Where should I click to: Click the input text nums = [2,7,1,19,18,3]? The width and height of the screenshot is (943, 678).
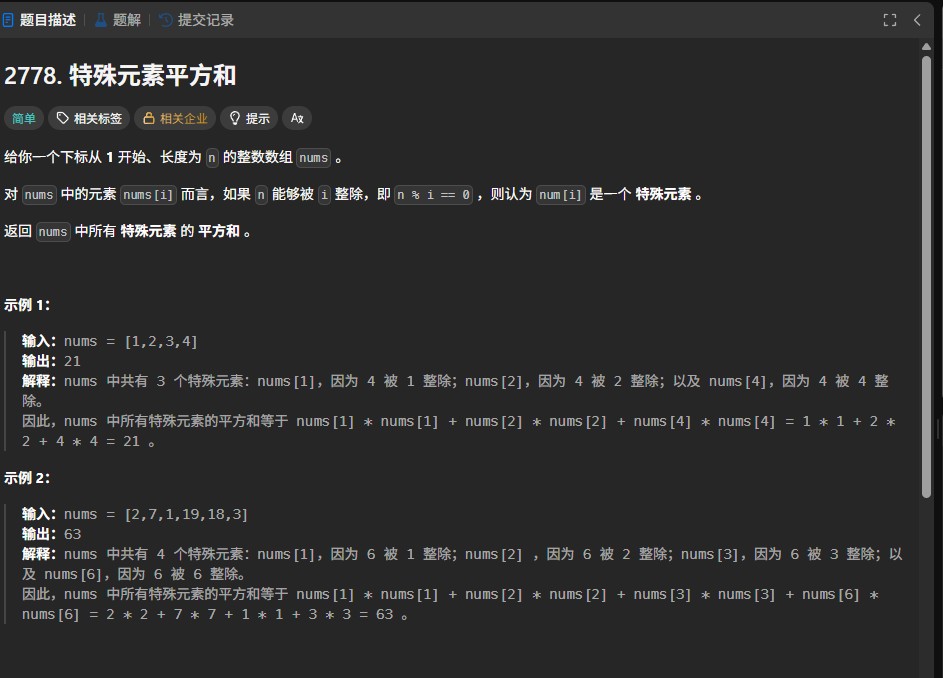point(156,514)
